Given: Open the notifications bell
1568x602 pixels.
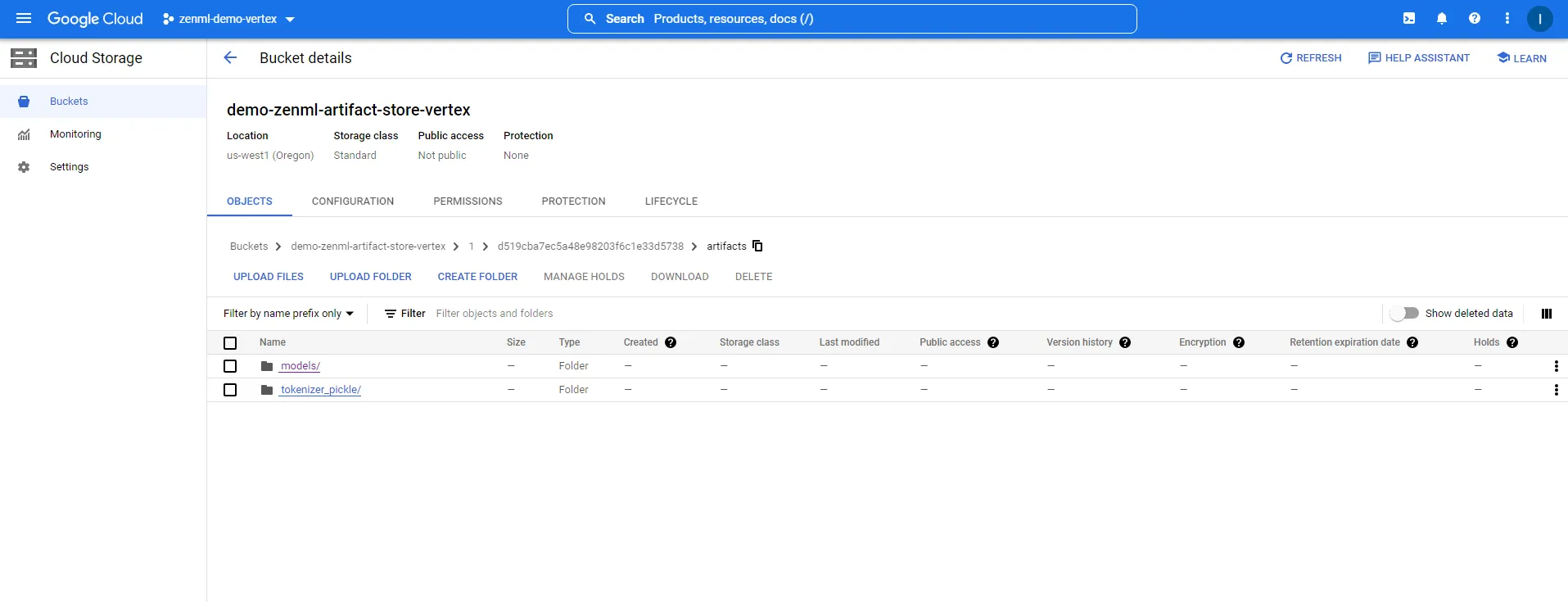Looking at the screenshot, I should click(1442, 18).
